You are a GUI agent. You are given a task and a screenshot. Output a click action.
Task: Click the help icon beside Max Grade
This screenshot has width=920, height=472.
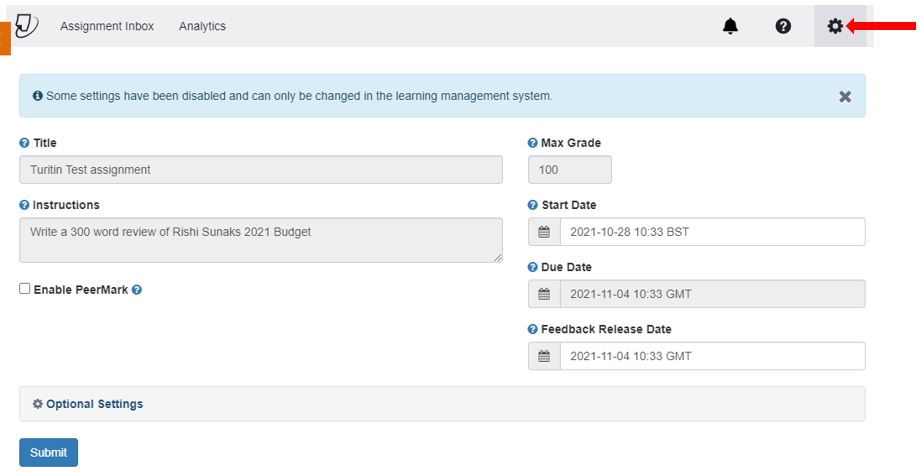point(532,143)
